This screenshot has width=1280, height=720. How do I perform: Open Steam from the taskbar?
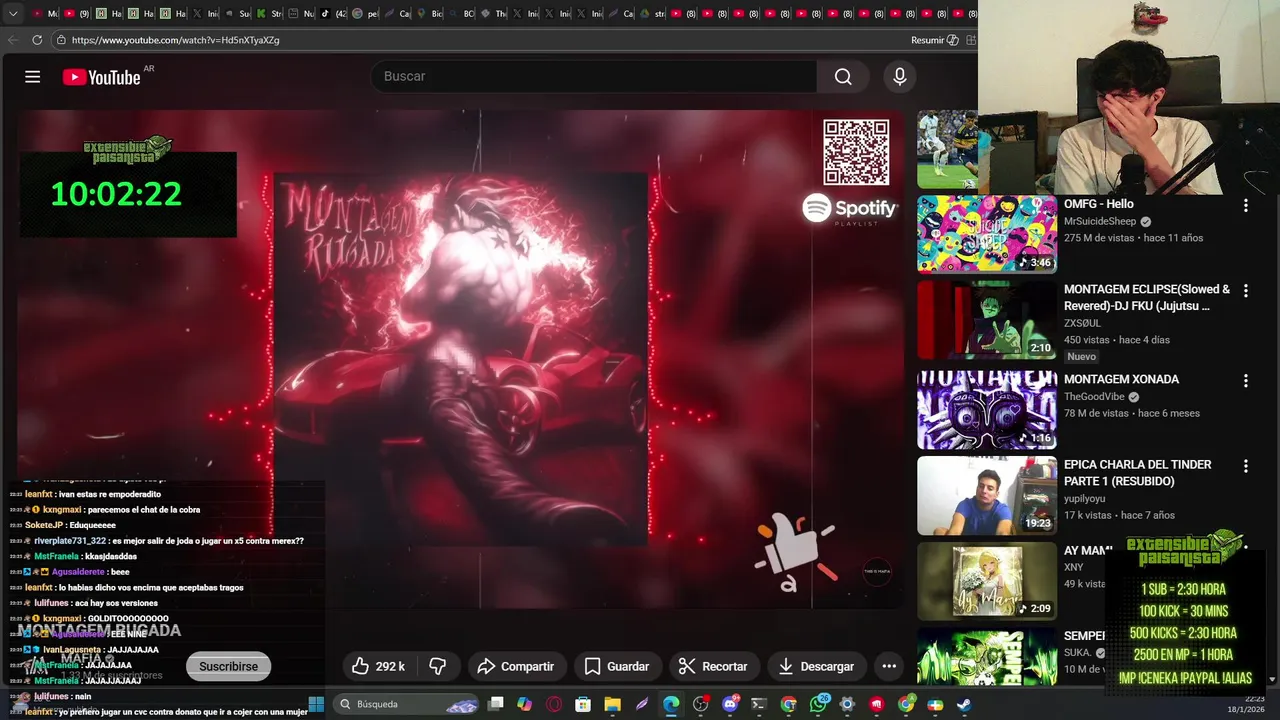point(964,704)
